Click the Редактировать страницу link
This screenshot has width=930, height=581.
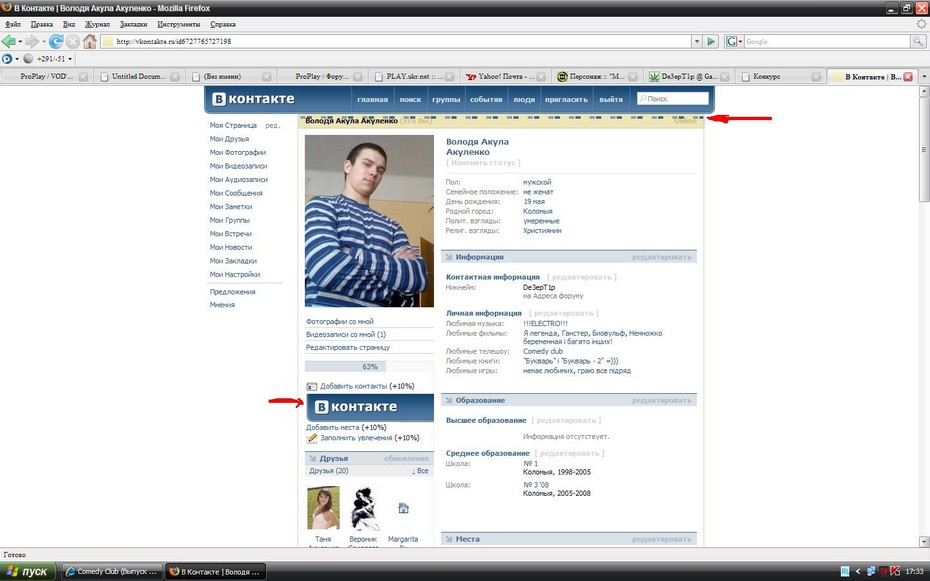point(348,348)
